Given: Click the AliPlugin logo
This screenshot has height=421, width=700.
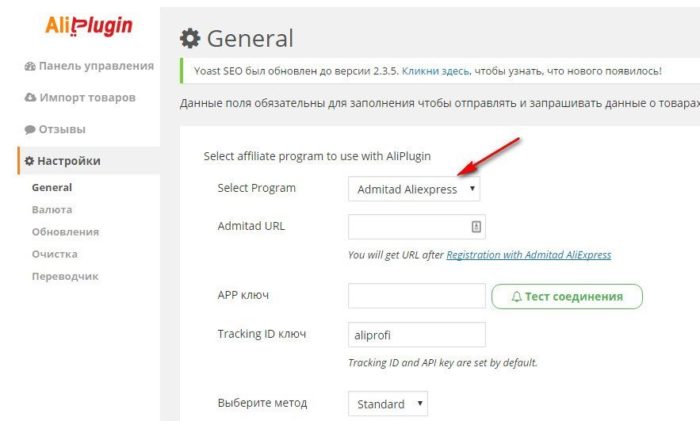Looking at the screenshot, I should [88, 26].
